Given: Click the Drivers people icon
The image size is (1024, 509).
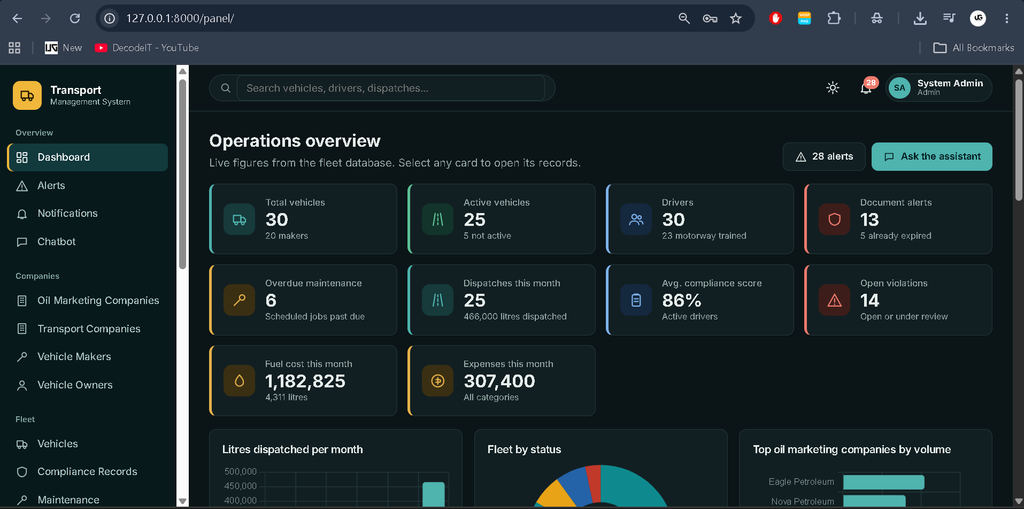Looking at the screenshot, I should pos(636,220).
